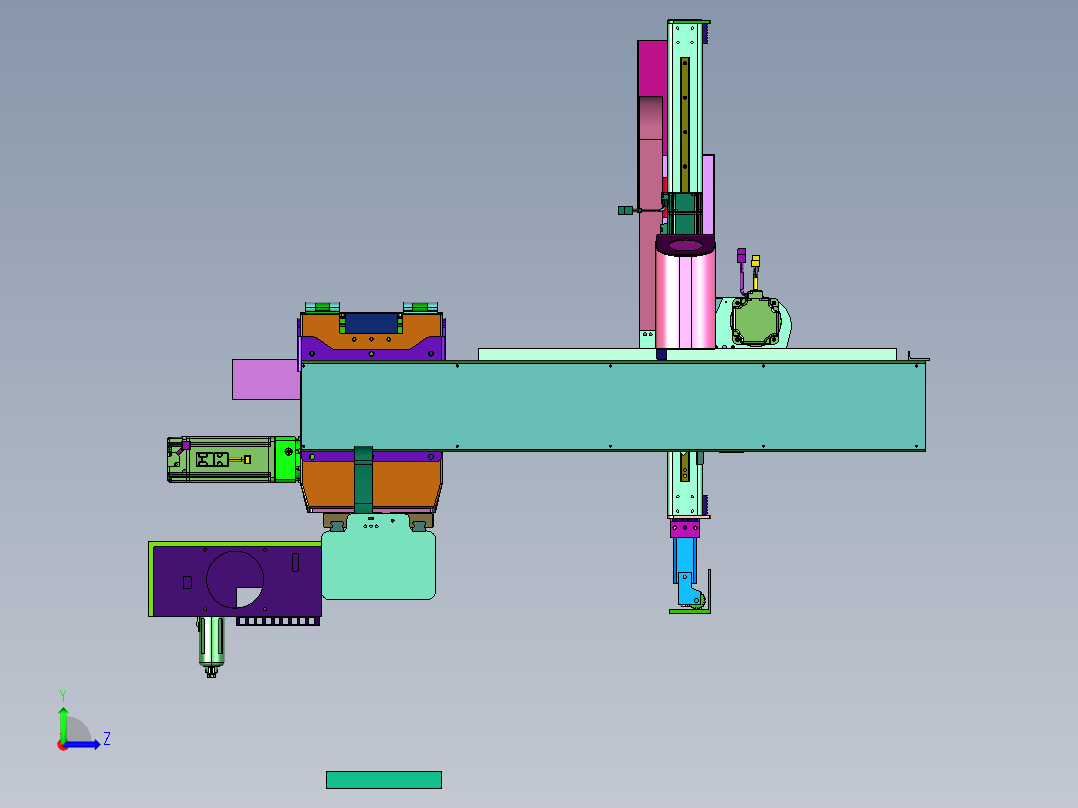Select the dark purple plate with circular cutout
1078x808 pixels.
pos(236,580)
